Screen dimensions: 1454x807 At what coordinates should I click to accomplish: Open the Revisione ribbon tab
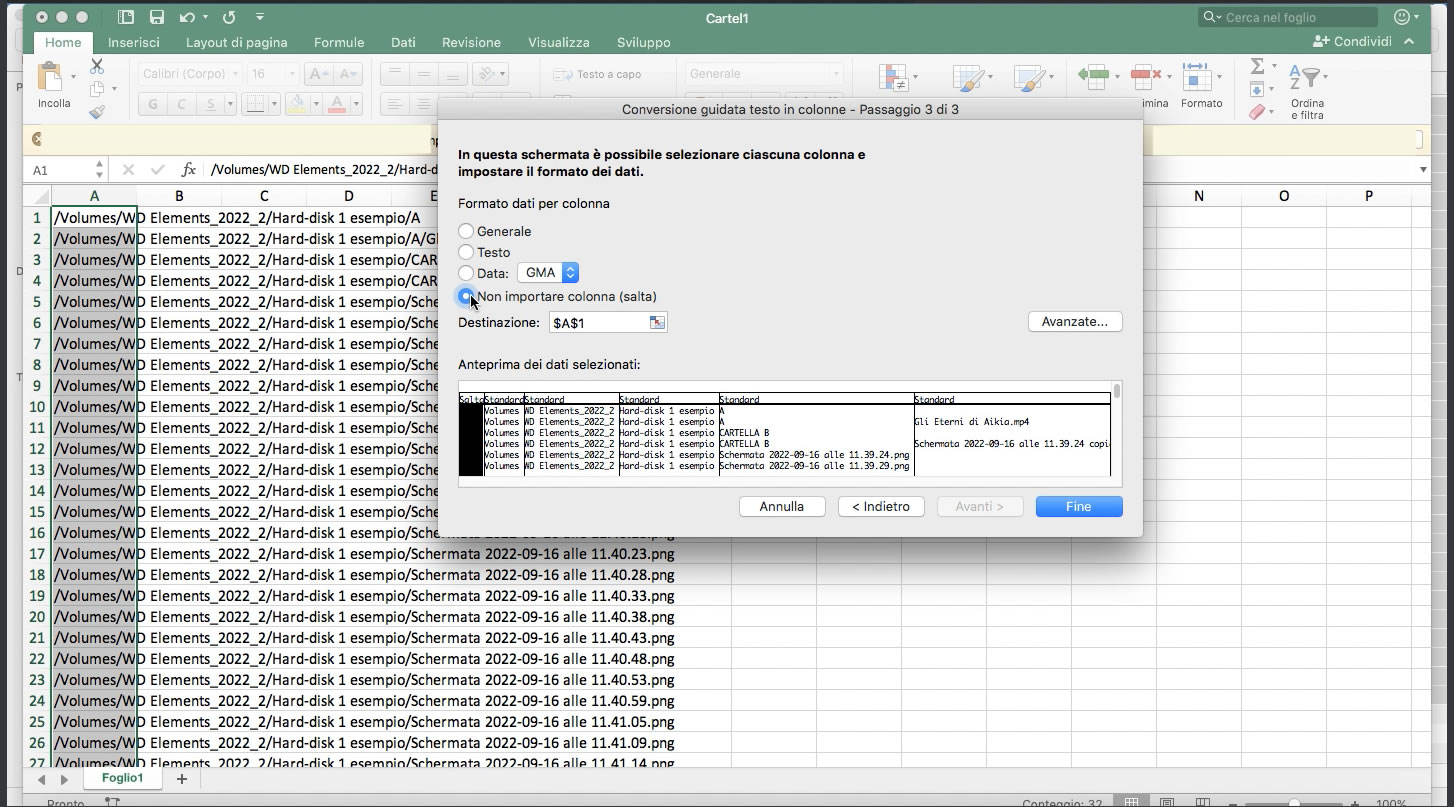pos(471,42)
